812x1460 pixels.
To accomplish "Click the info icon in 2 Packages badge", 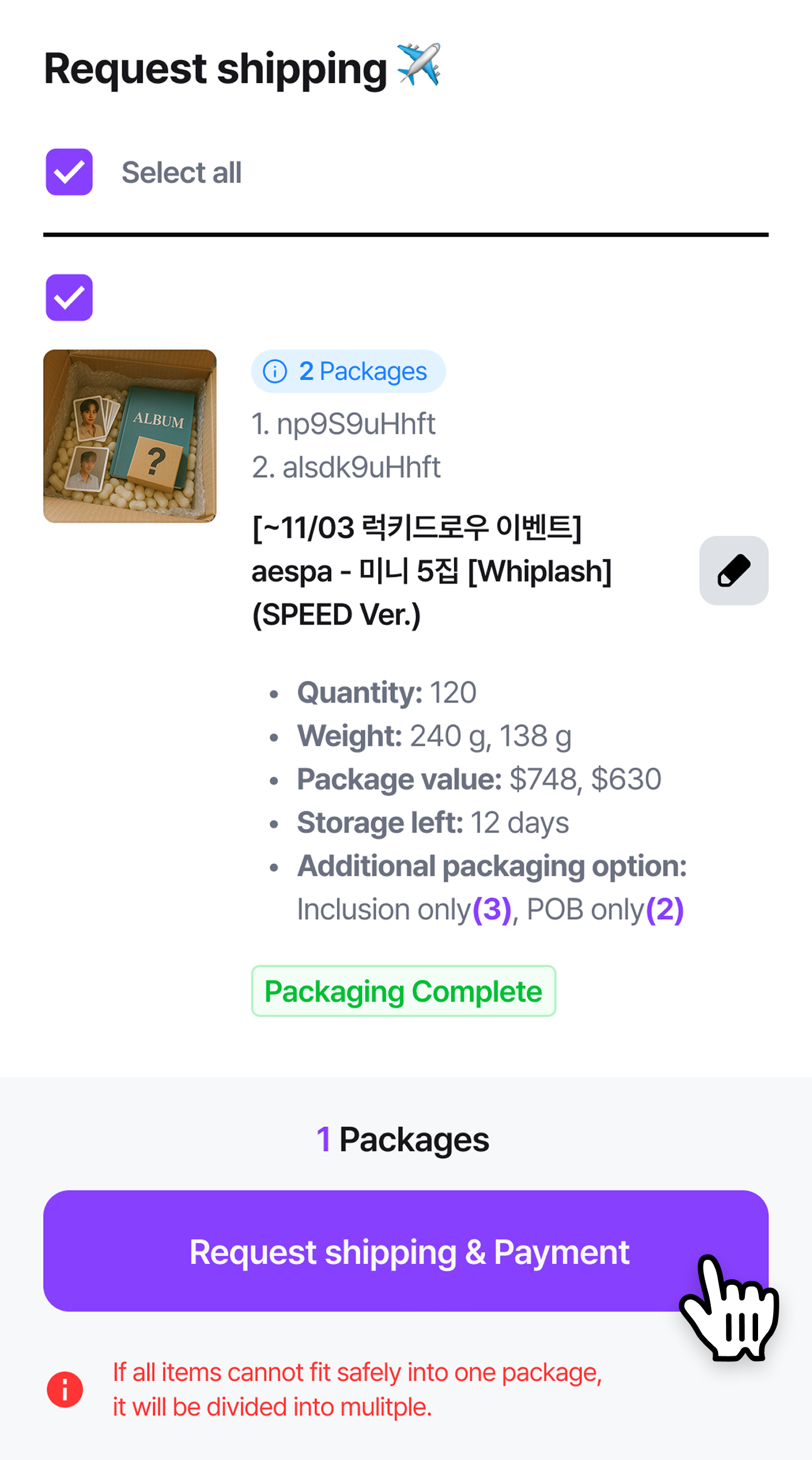I will pos(275,371).
